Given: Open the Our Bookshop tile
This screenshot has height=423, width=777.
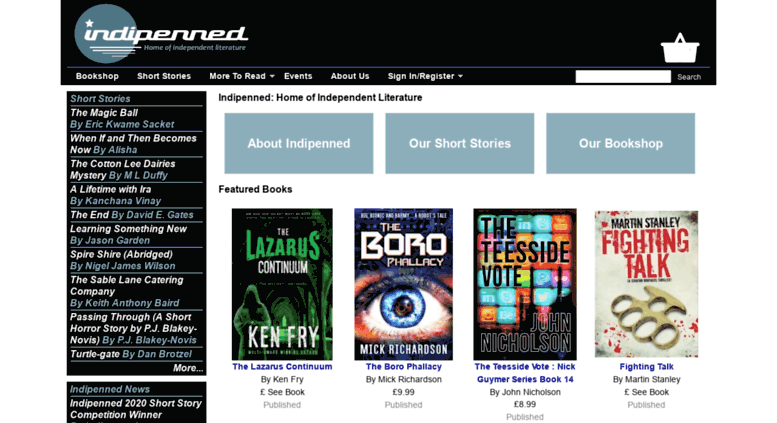Looking at the screenshot, I should coord(620,143).
